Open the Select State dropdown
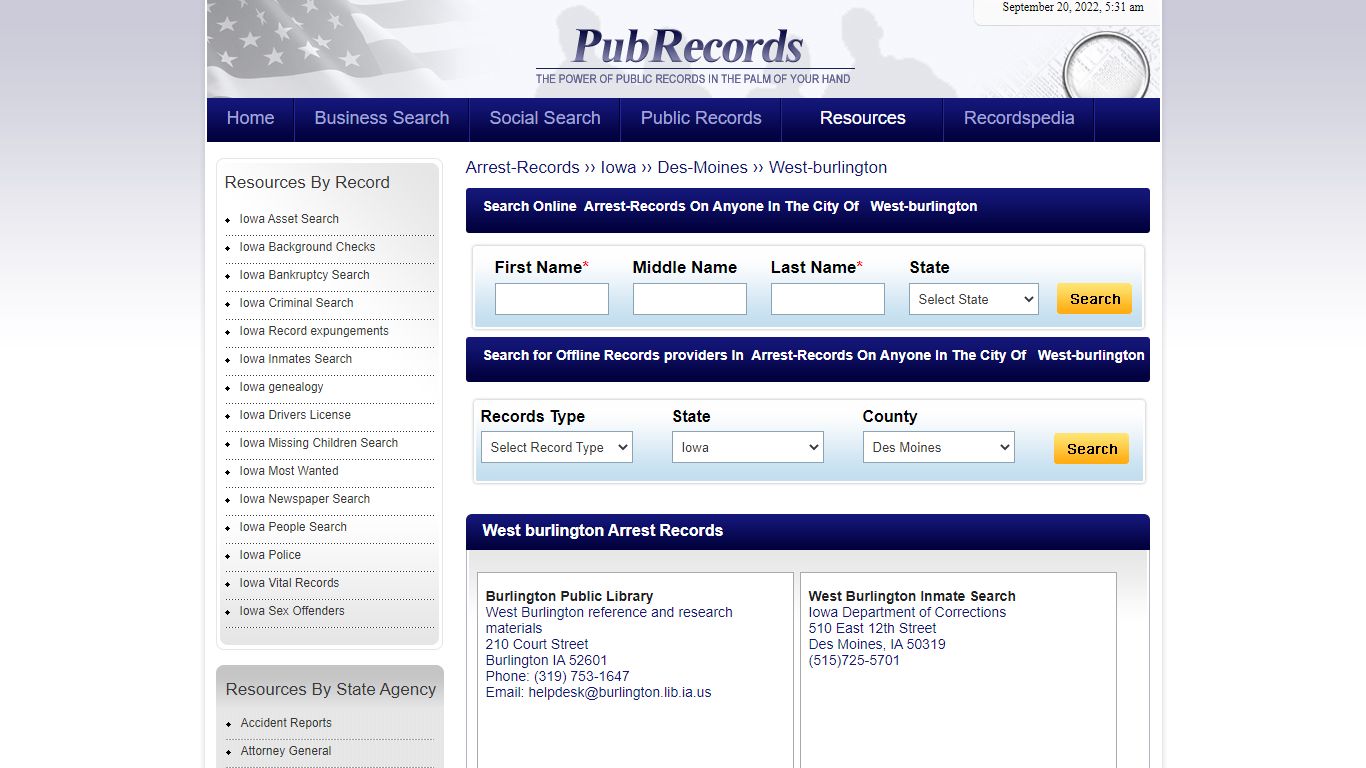Screen dimensions: 1366x768 point(974,299)
